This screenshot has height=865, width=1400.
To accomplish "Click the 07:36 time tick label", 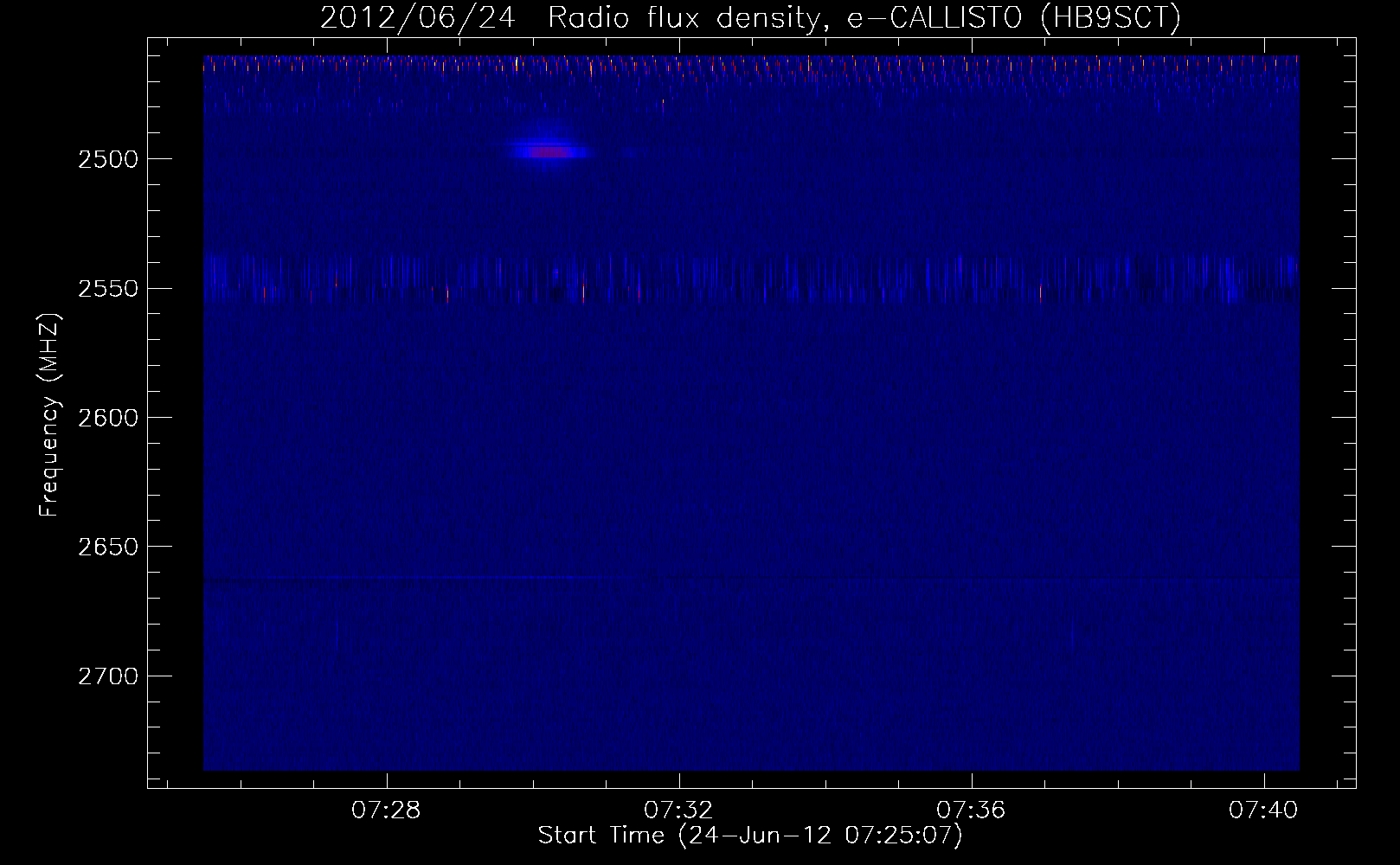I will (x=972, y=810).
